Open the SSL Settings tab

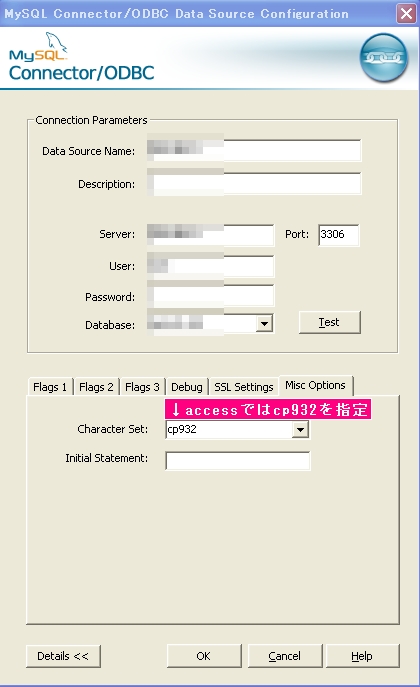coord(244,387)
